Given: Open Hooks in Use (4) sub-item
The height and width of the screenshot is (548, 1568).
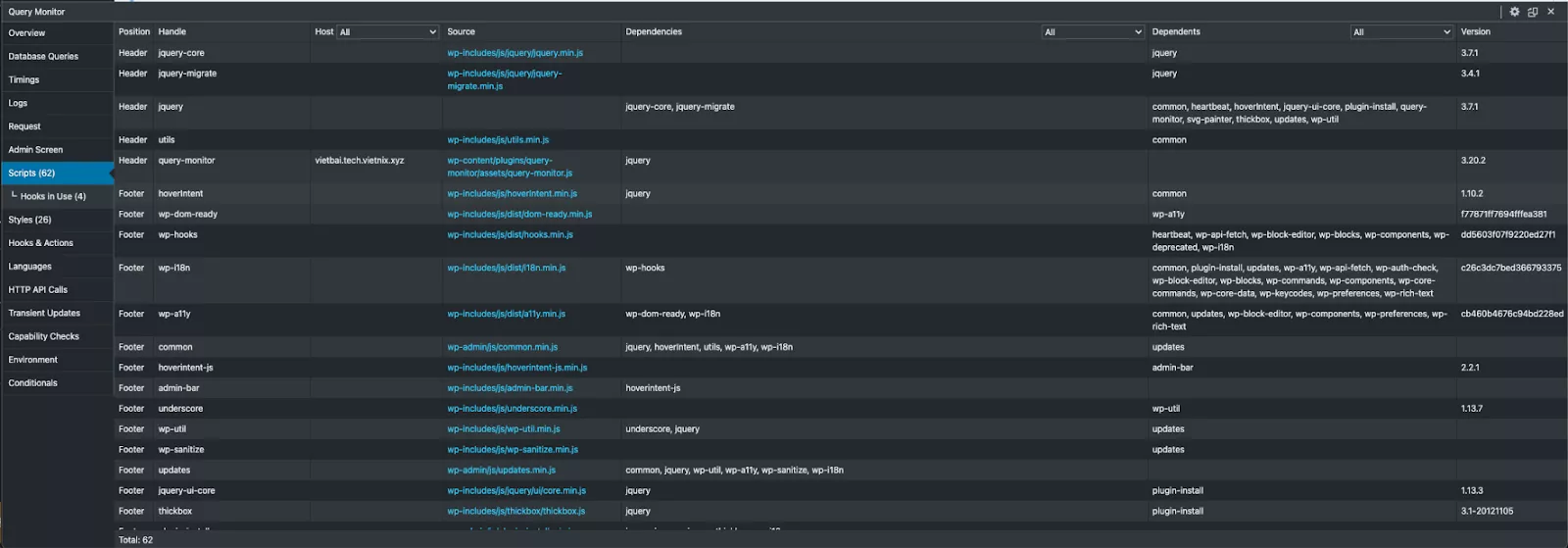Looking at the screenshot, I should tap(53, 197).
